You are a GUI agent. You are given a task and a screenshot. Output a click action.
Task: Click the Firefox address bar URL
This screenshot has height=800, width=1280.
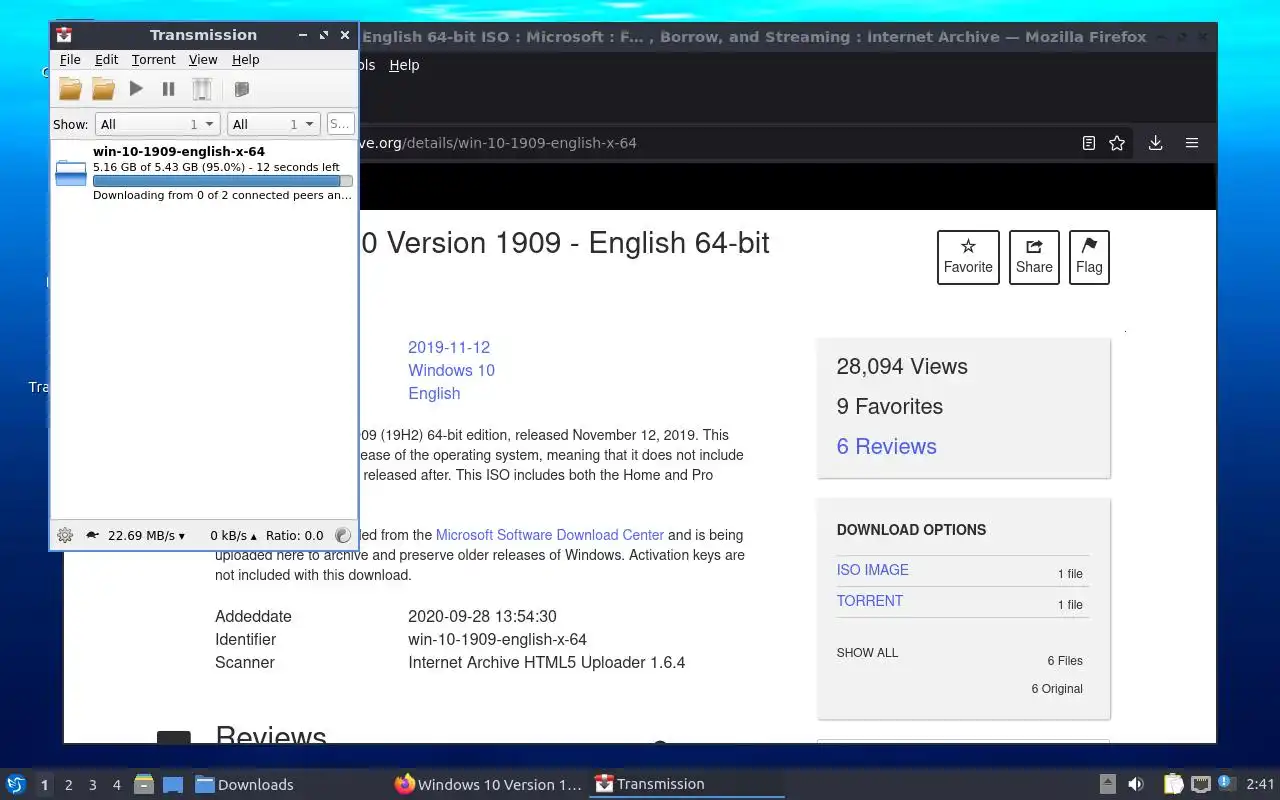point(497,143)
